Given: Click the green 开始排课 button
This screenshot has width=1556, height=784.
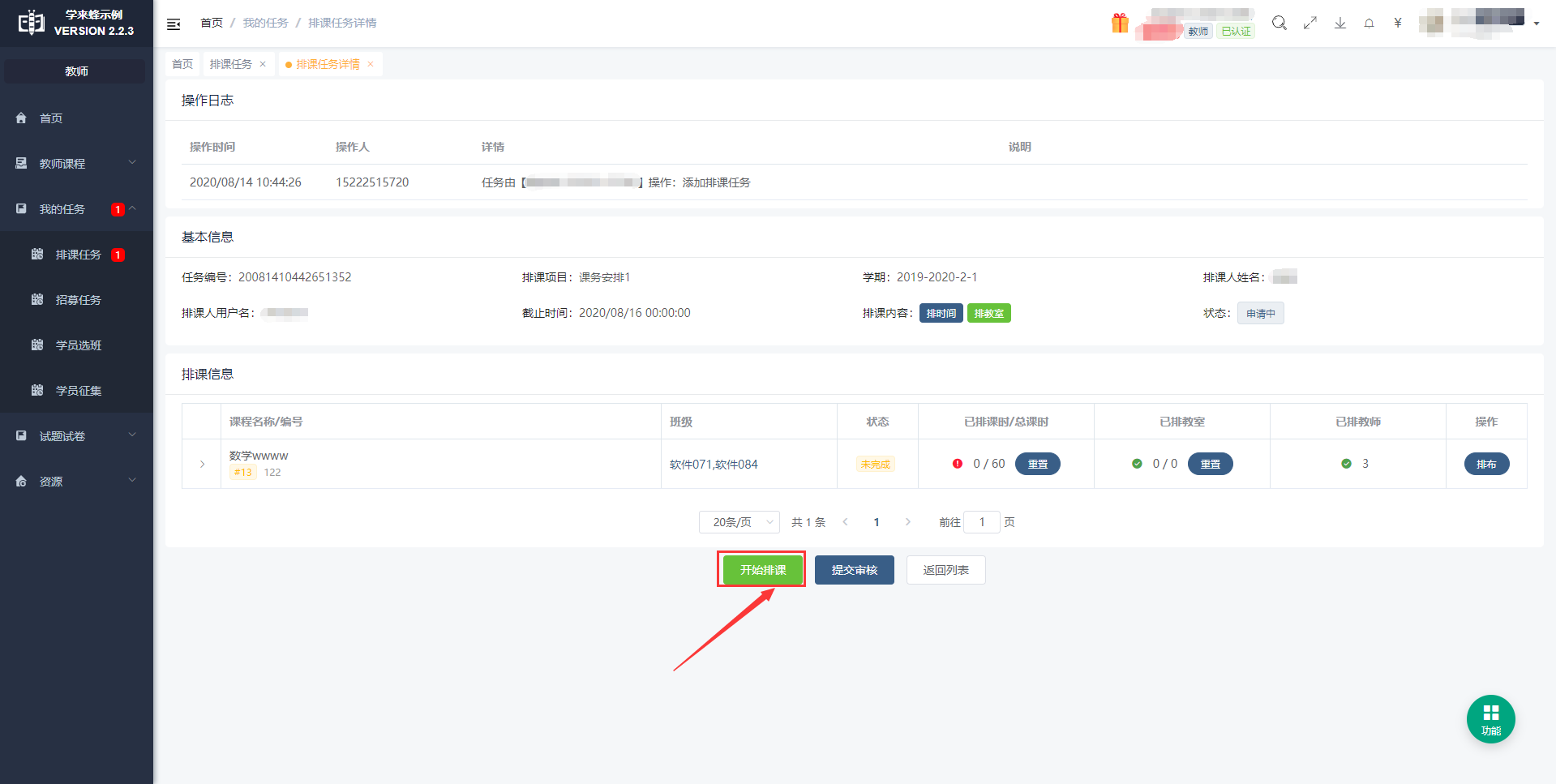Looking at the screenshot, I should [x=762, y=570].
